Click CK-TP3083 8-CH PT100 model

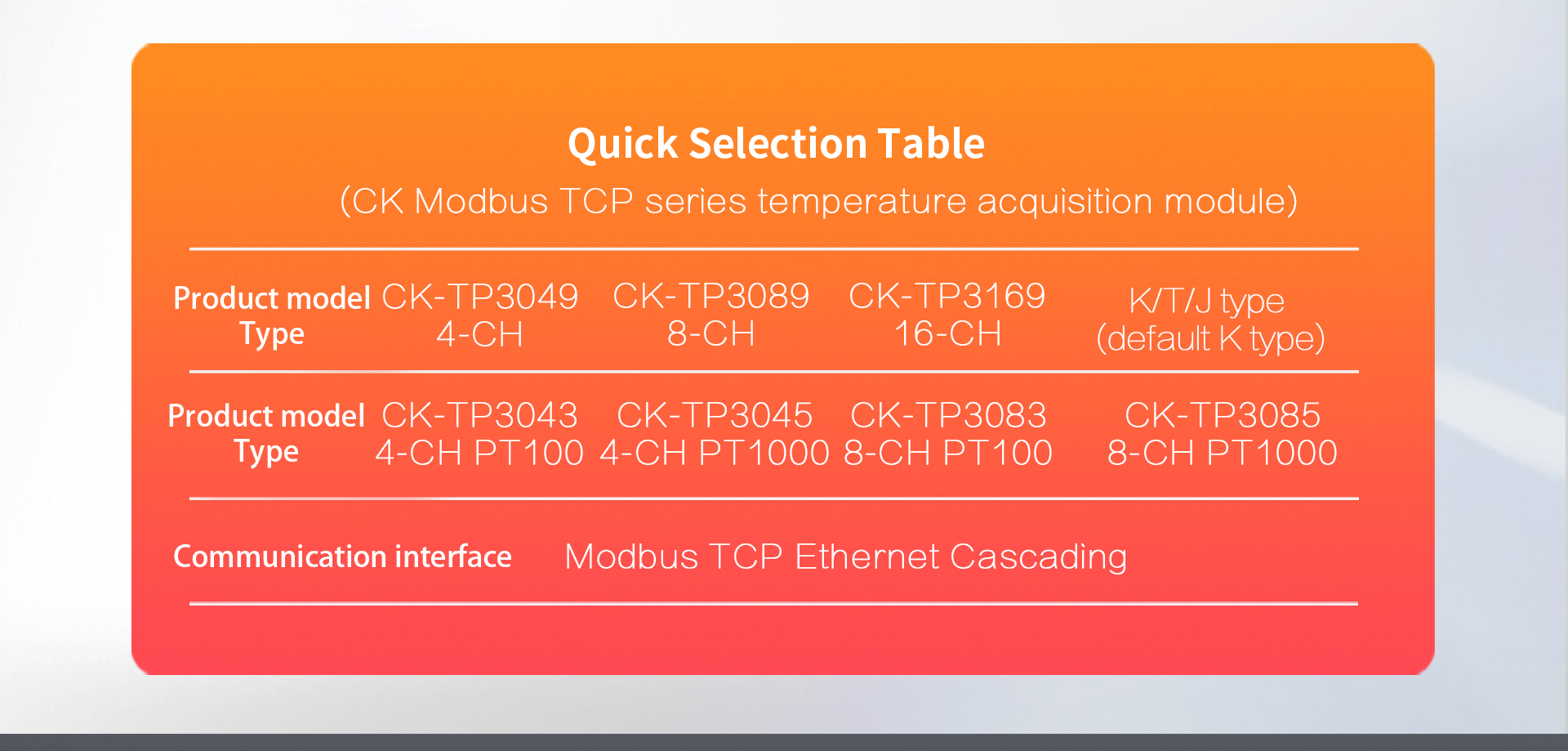coord(948,434)
